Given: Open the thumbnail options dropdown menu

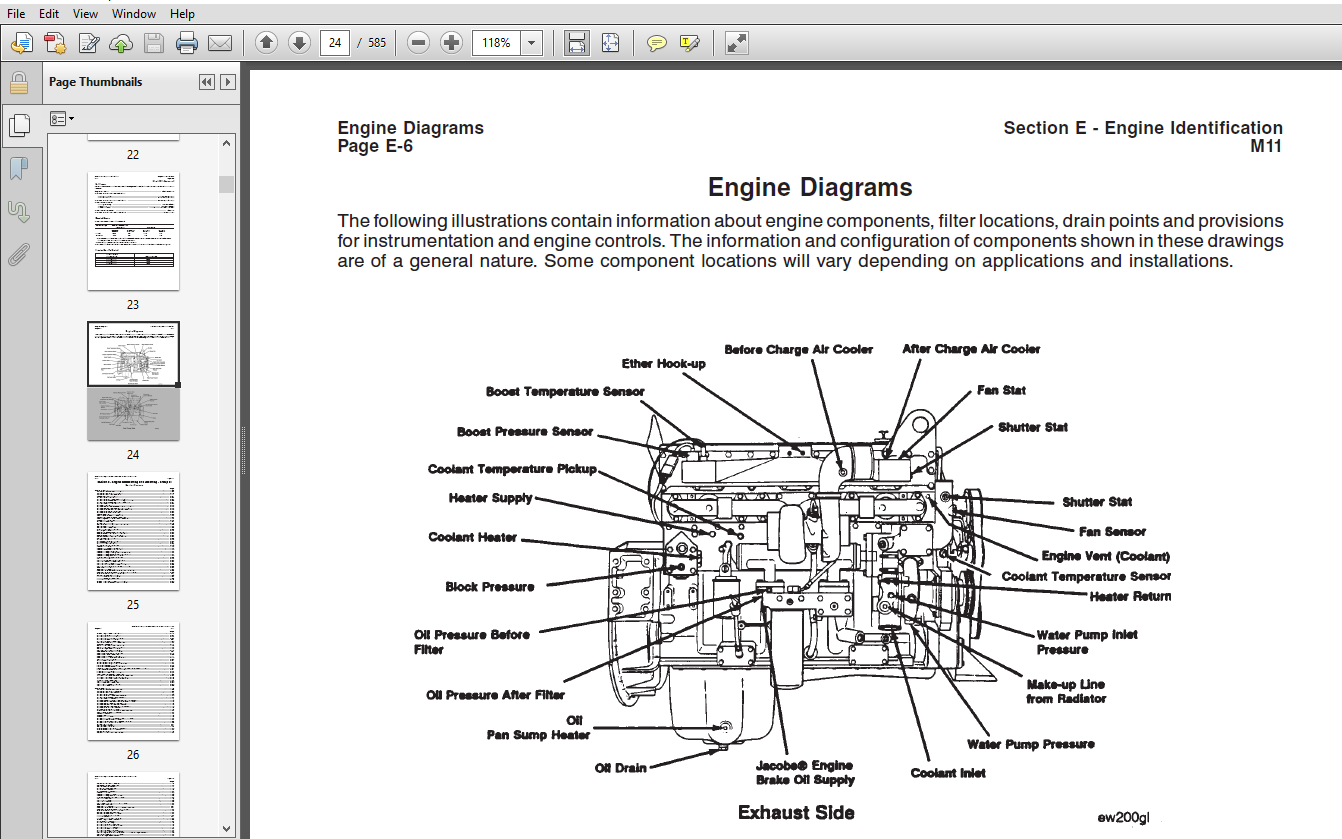Looking at the screenshot, I should 61,119.
